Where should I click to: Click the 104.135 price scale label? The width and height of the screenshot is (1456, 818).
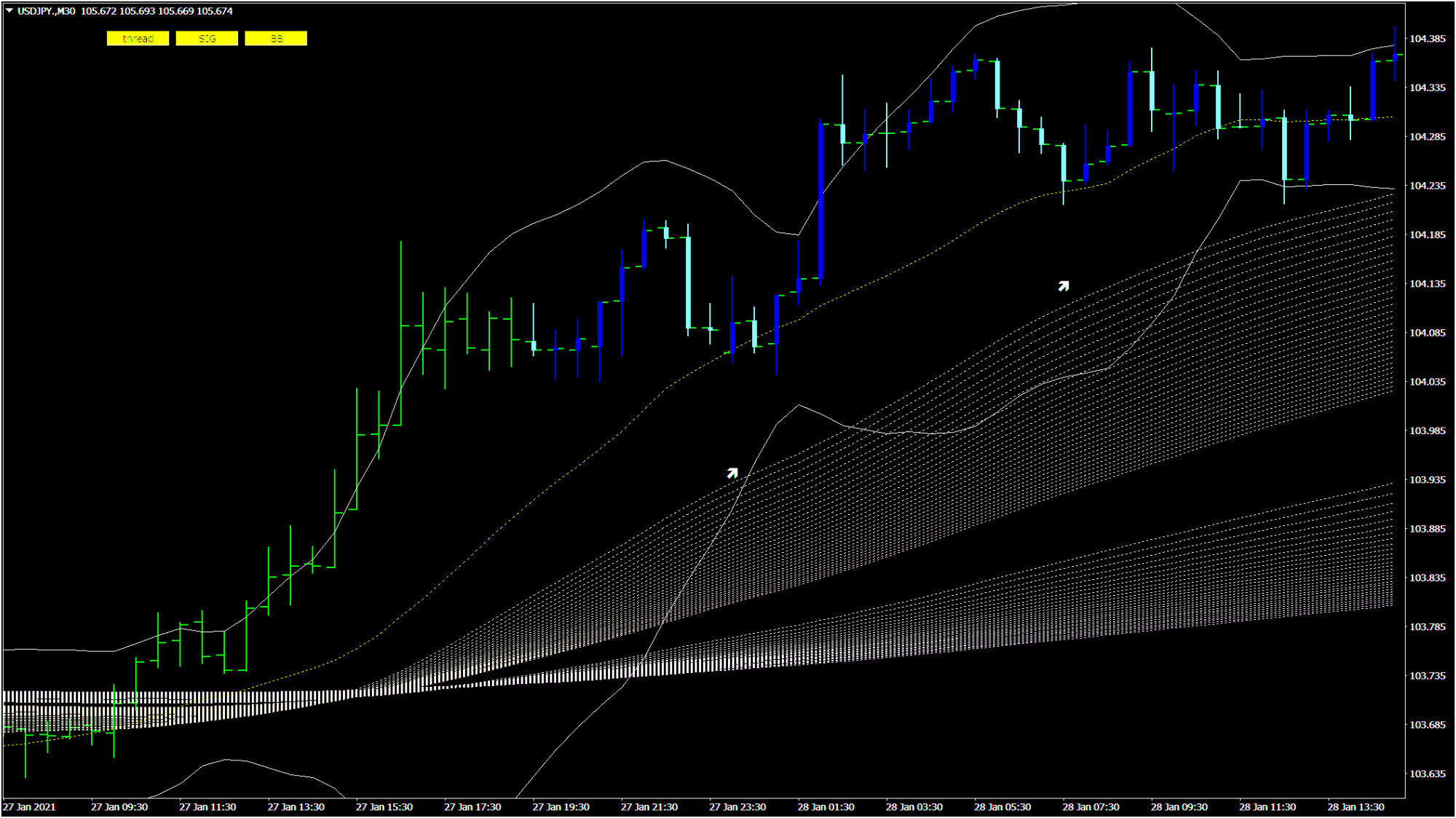pyautogui.click(x=1428, y=283)
